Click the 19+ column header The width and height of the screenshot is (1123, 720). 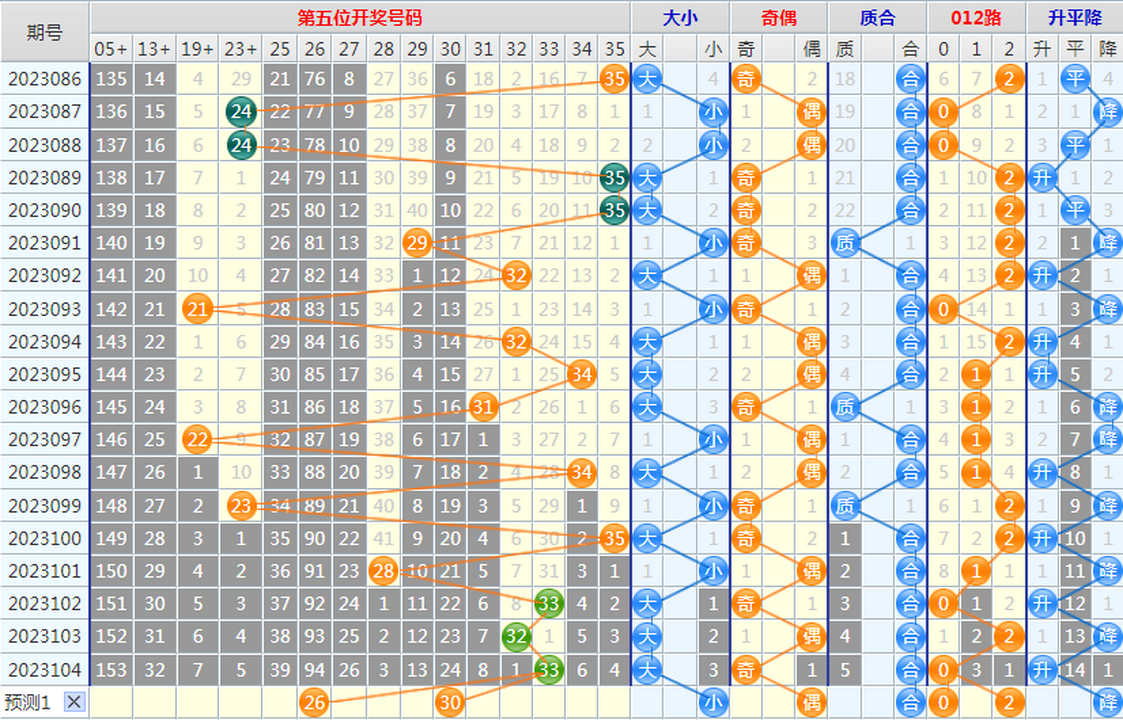click(198, 49)
